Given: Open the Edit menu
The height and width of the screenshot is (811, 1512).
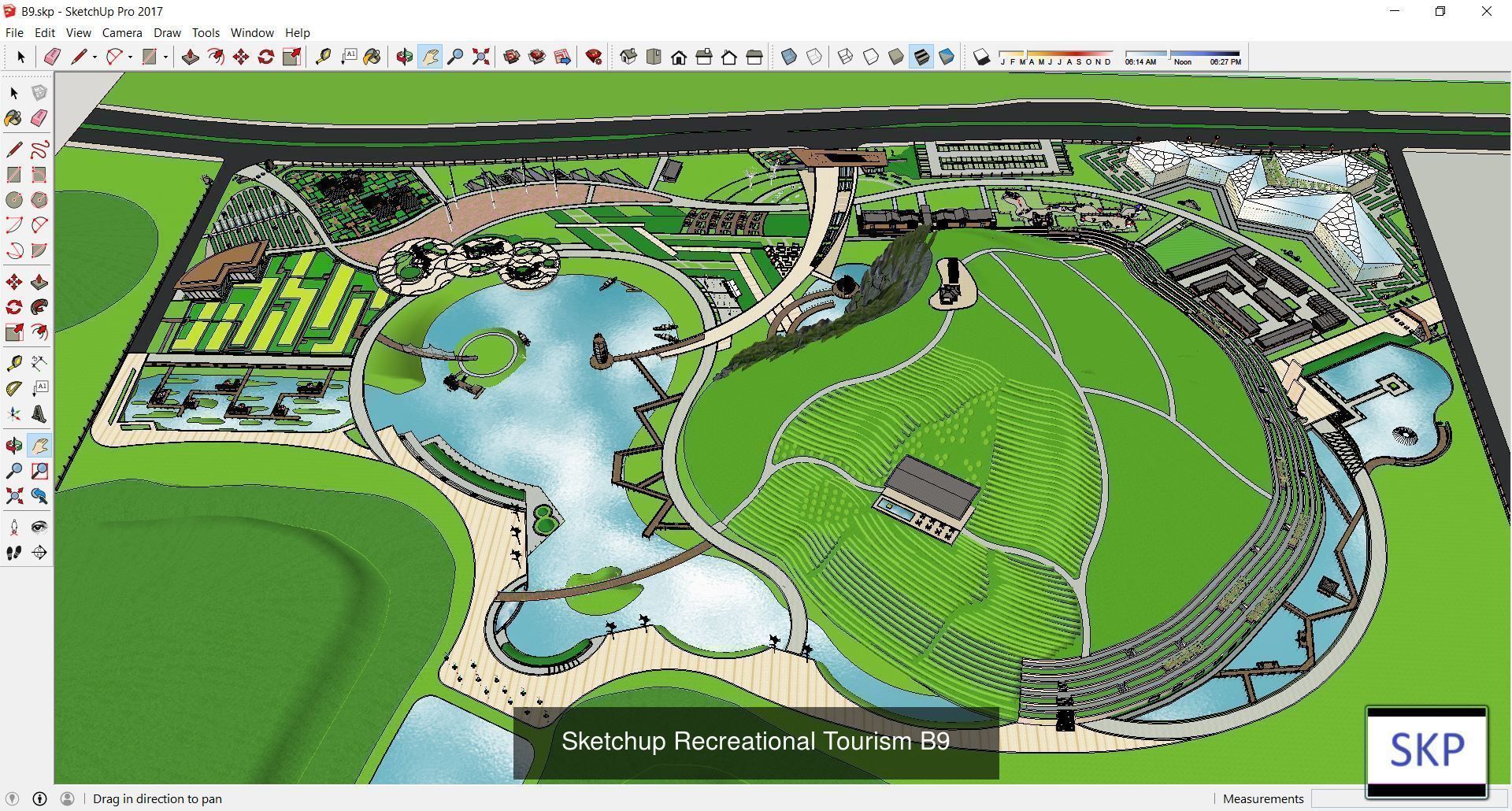Looking at the screenshot, I should pyautogui.click(x=45, y=32).
